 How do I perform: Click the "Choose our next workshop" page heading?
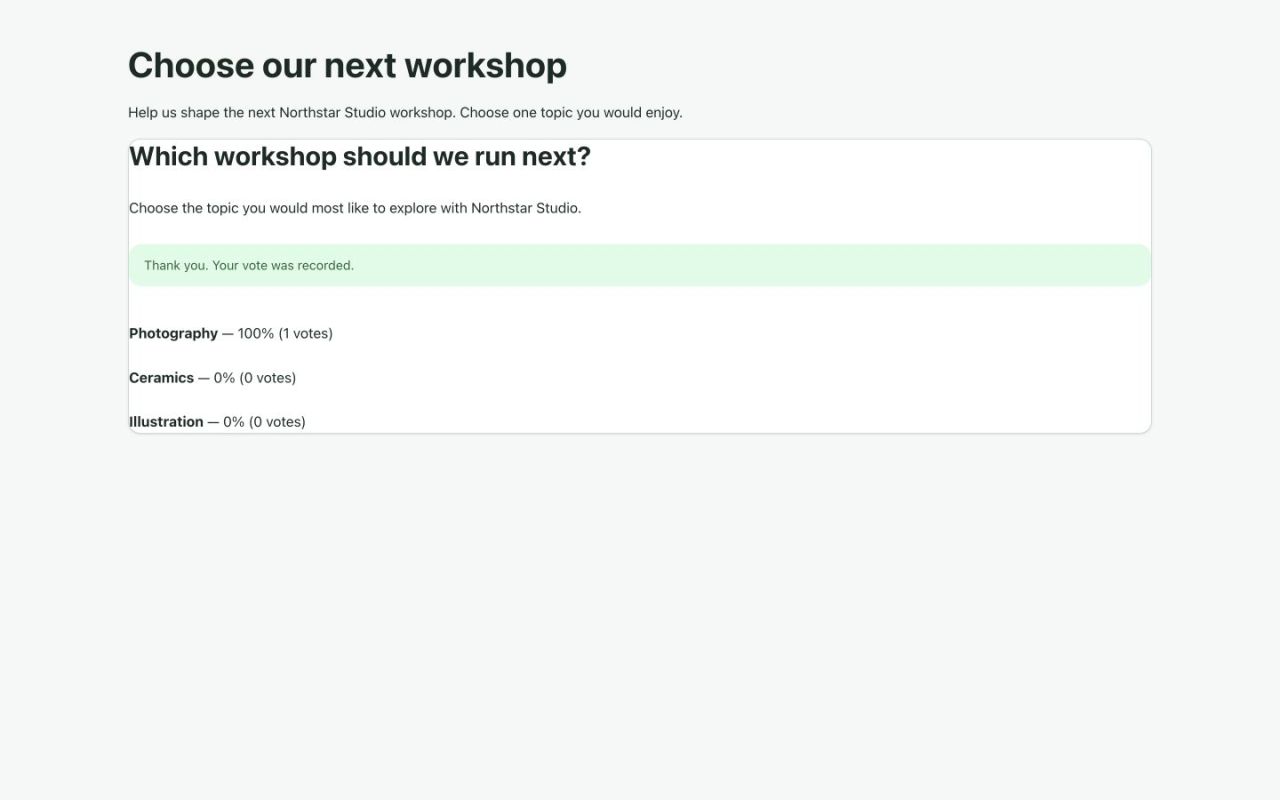pos(347,65)
